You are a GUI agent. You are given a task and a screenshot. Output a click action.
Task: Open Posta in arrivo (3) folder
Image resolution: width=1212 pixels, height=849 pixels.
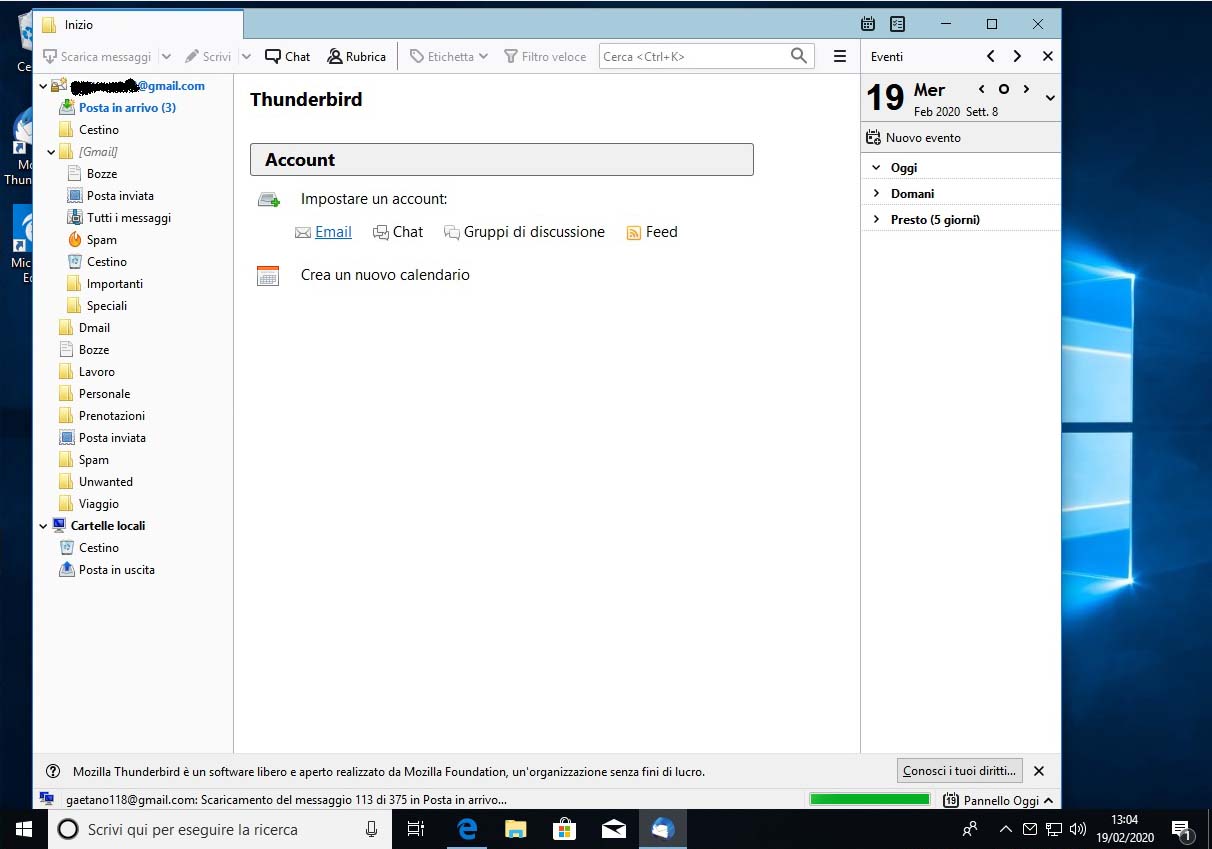(x=127, y=108)
